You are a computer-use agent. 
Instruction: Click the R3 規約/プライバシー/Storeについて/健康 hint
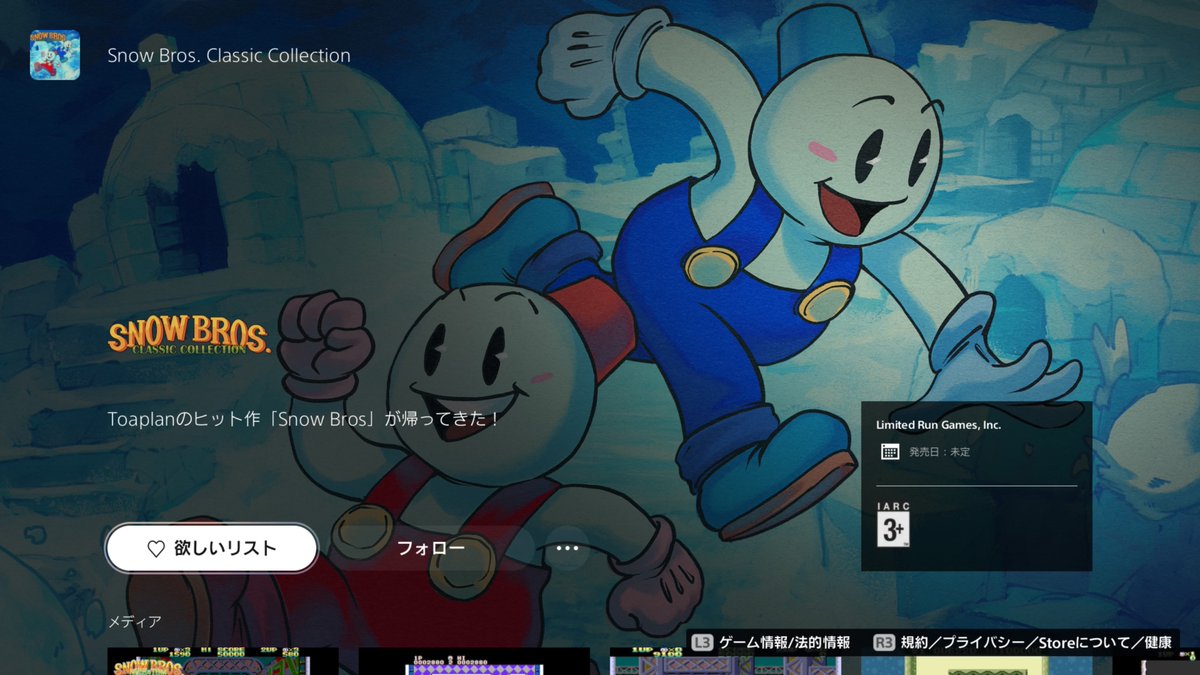(x=1022, y=642)
